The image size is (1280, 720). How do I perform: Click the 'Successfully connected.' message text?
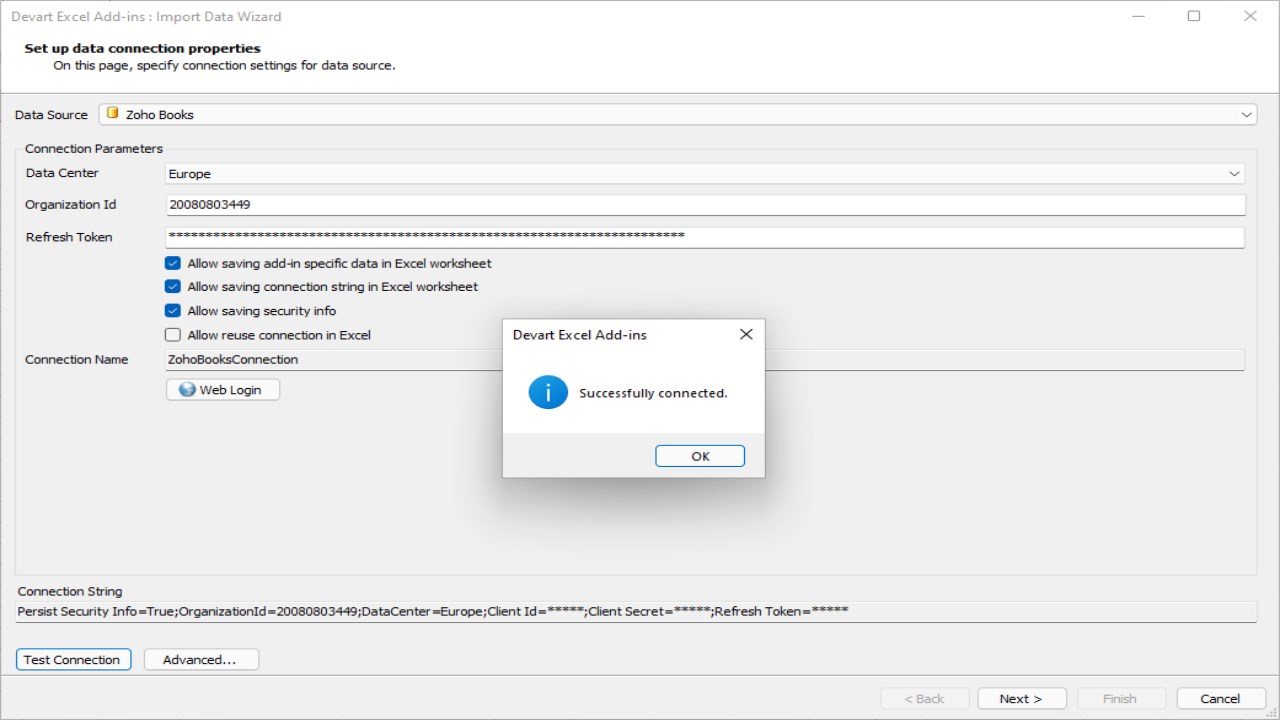point(654,394)
